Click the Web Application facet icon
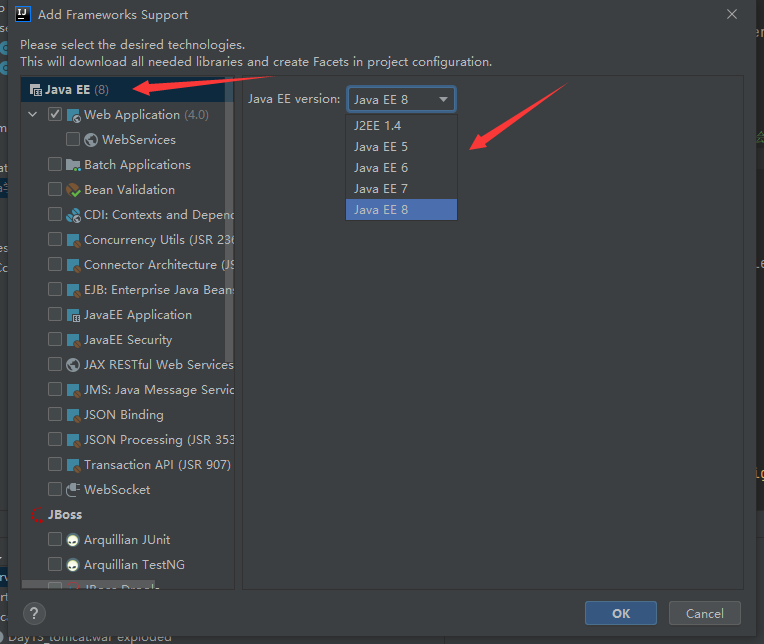Viewport: 764px width, 644px height. click(73, 115)
